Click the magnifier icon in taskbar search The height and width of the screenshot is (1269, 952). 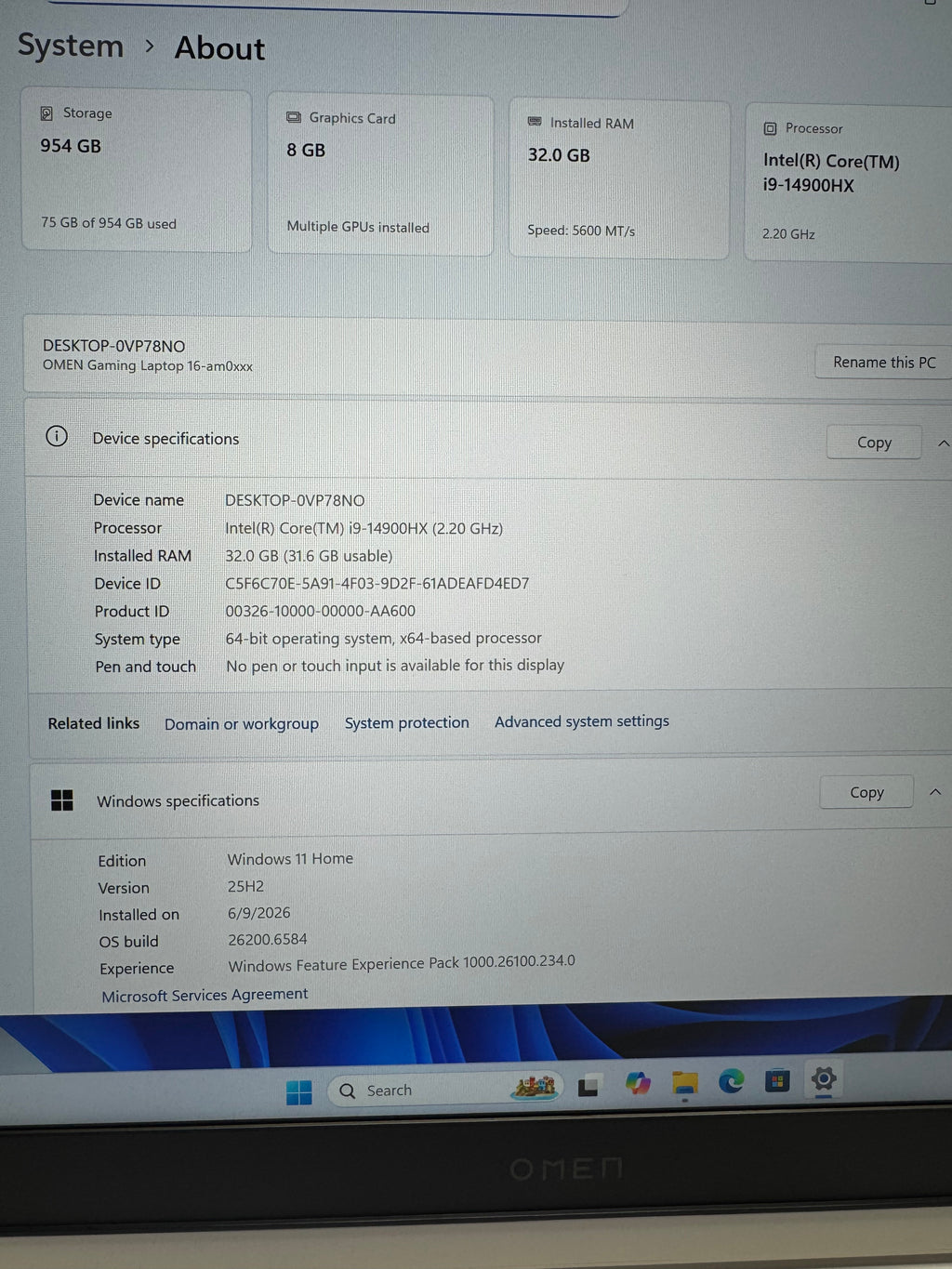click(348, 1091)
